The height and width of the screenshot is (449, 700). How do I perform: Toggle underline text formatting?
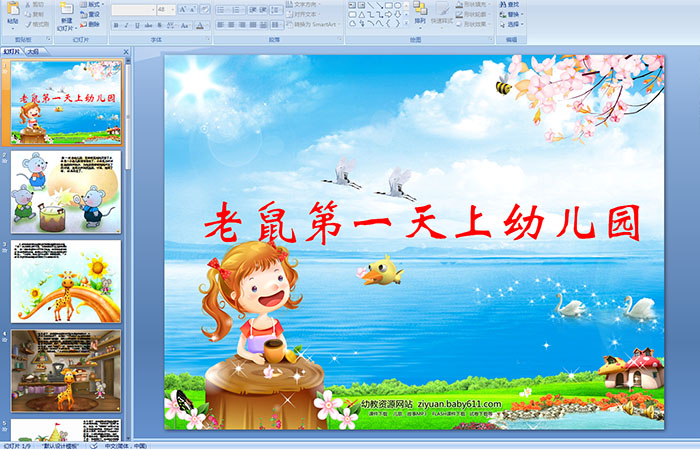[x=136, y=25]
